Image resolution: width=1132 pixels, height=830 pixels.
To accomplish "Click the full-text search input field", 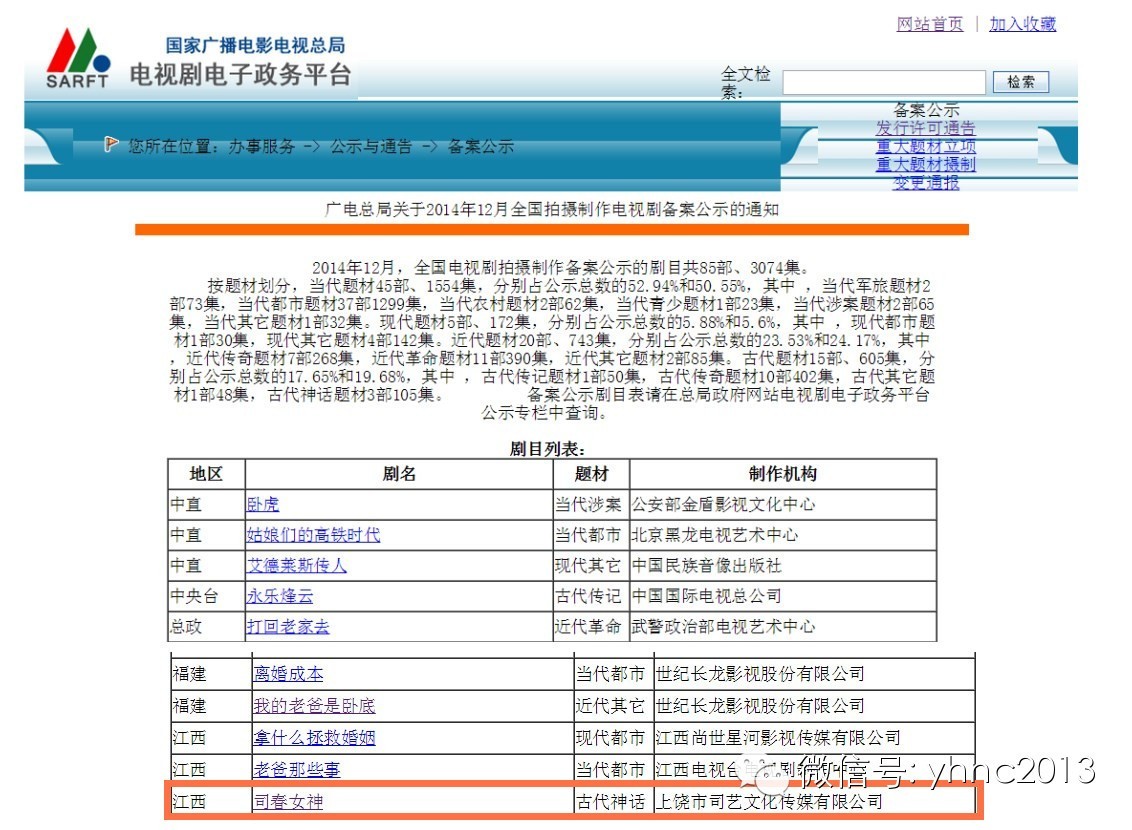I will point(884,82).
